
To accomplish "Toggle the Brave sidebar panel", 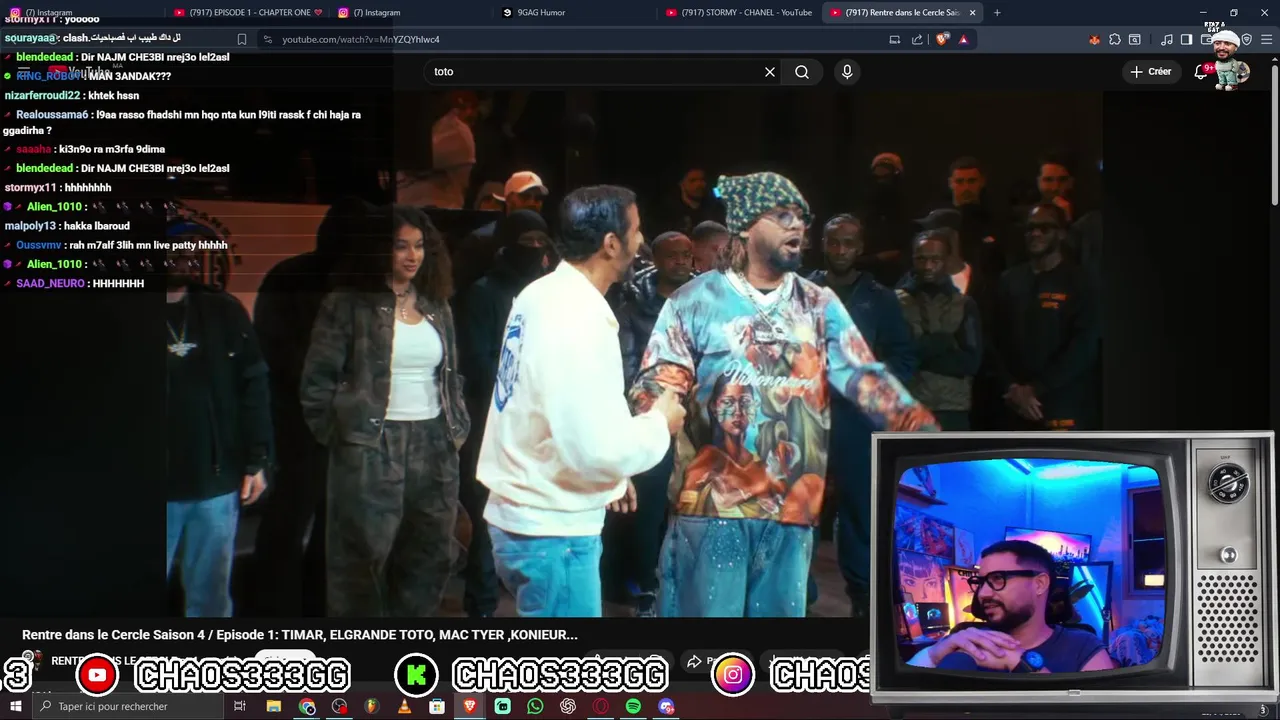I will (1186, 40).
